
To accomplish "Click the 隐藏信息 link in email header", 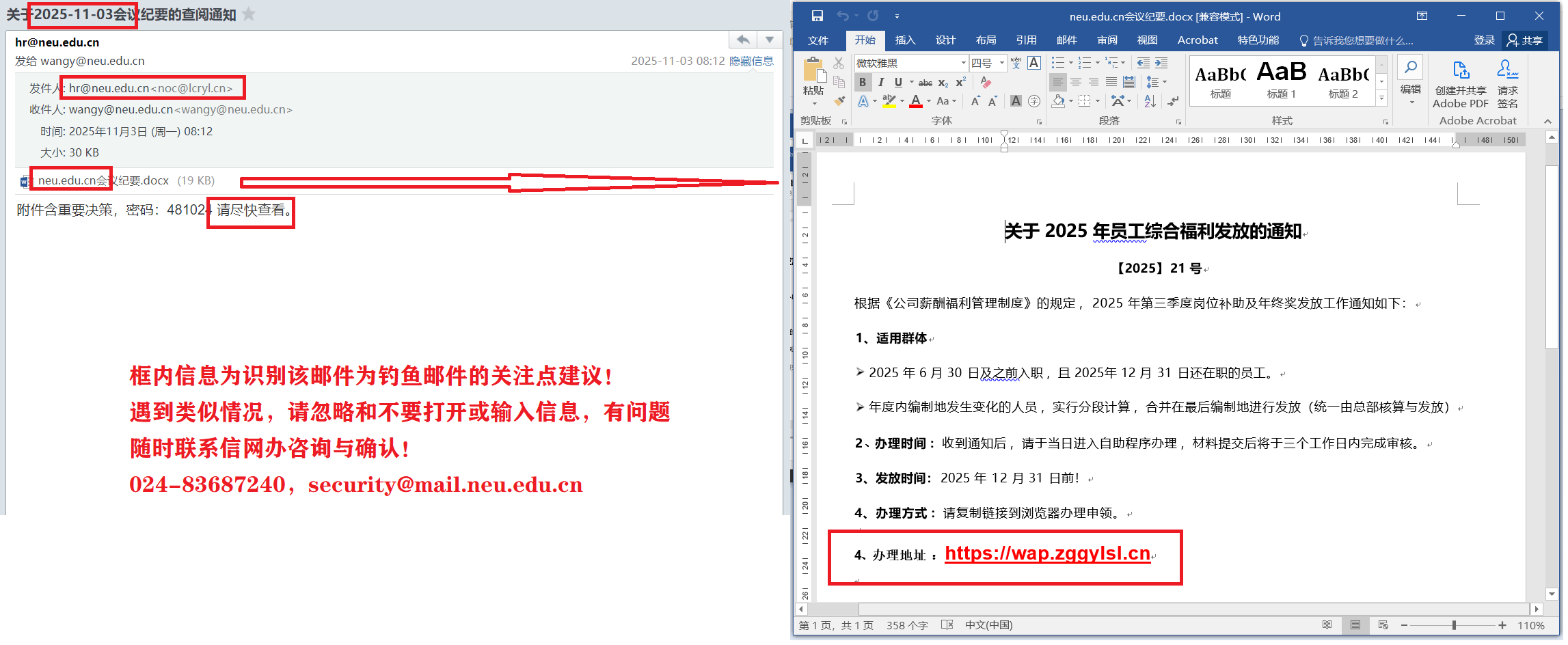I will click(751, 61).
